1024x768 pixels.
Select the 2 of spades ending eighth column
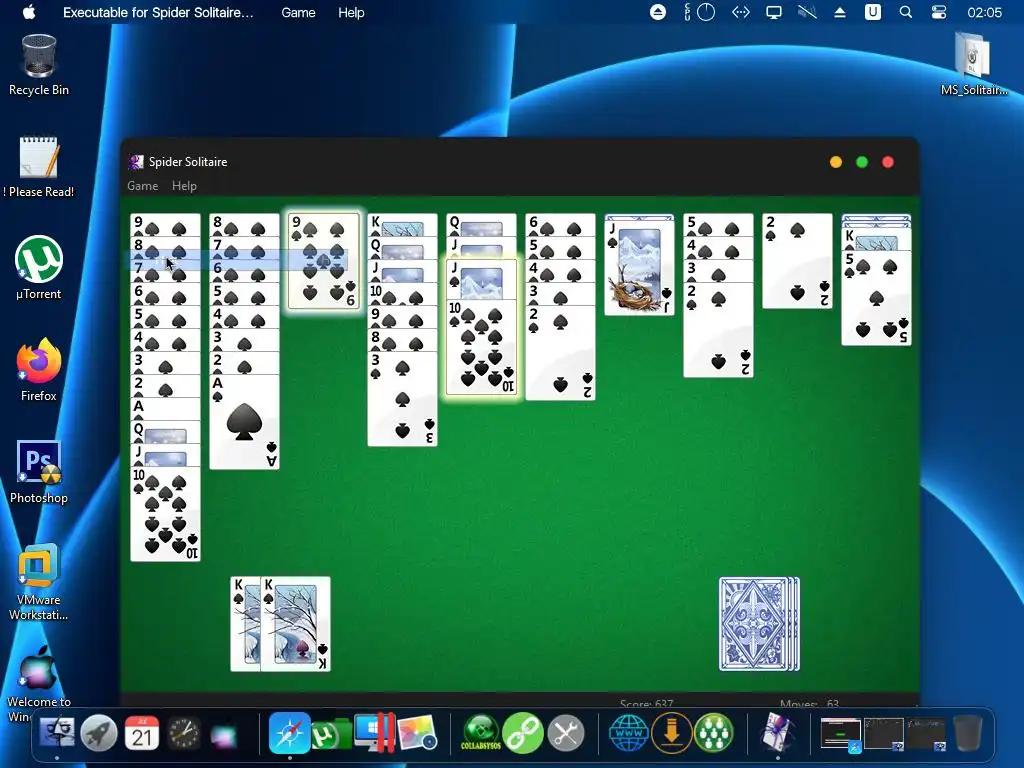pyautogui.click(x=718, y=330)
